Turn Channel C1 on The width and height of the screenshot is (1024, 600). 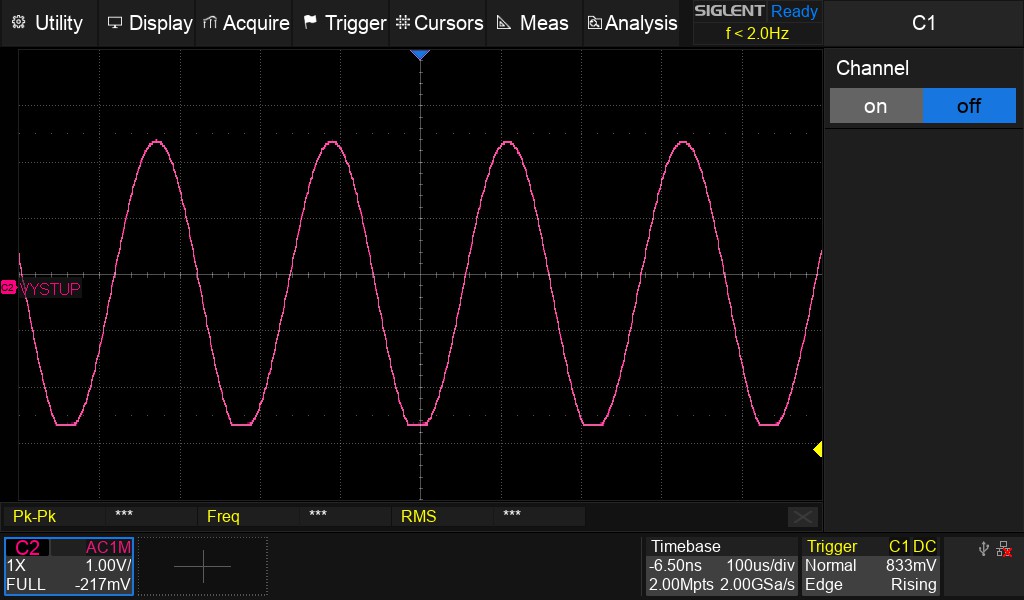coord(875,106)
